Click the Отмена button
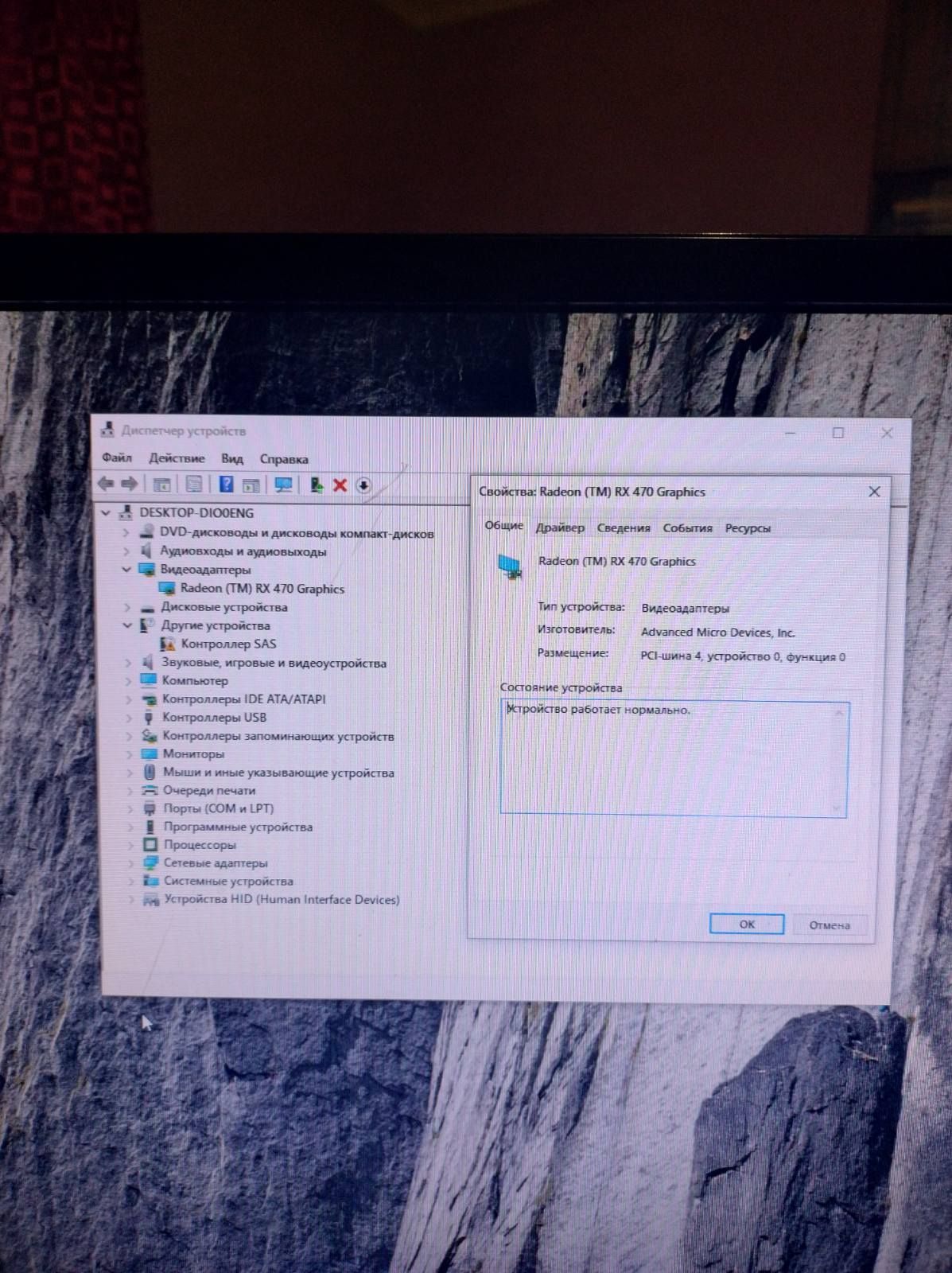Image resolution: width=952 pixels, height=1273 pixels. coord(830,925)
